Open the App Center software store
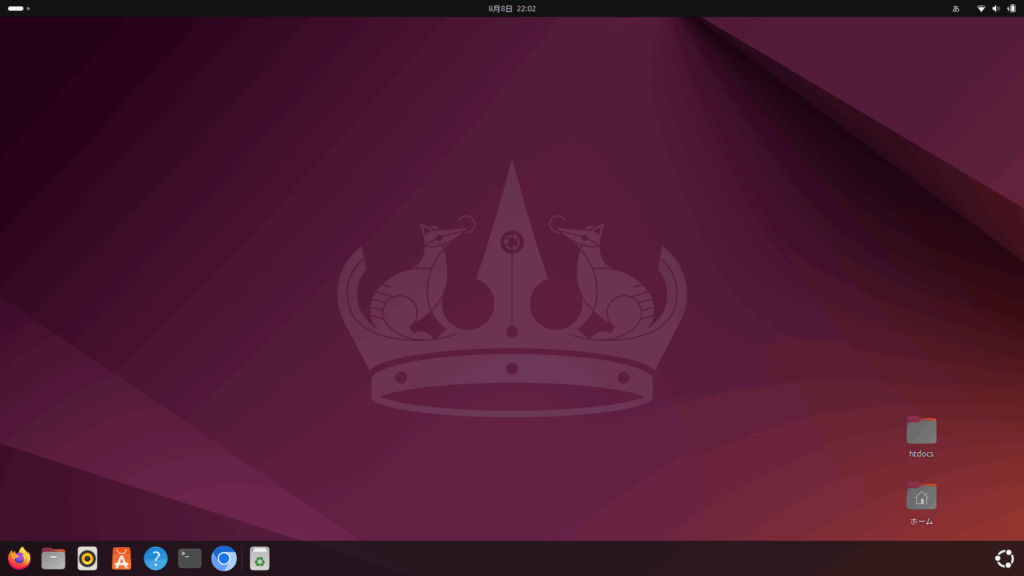Screen dimensions: 1024x576 [x=121, y=558]
